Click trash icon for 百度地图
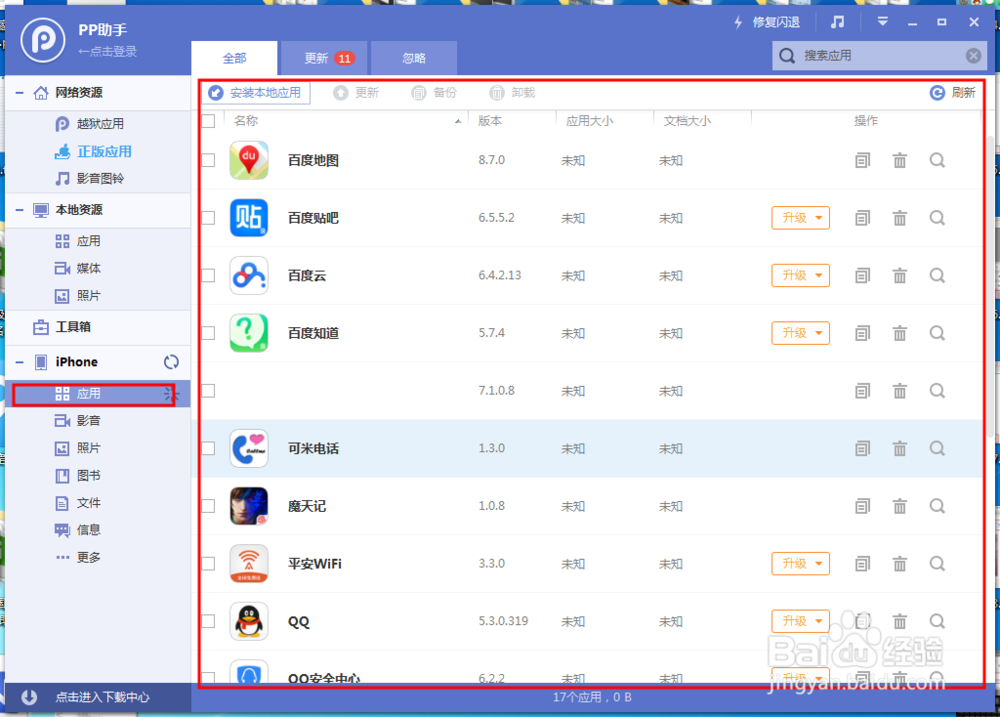1000x717 pixels. click(900, 161)
